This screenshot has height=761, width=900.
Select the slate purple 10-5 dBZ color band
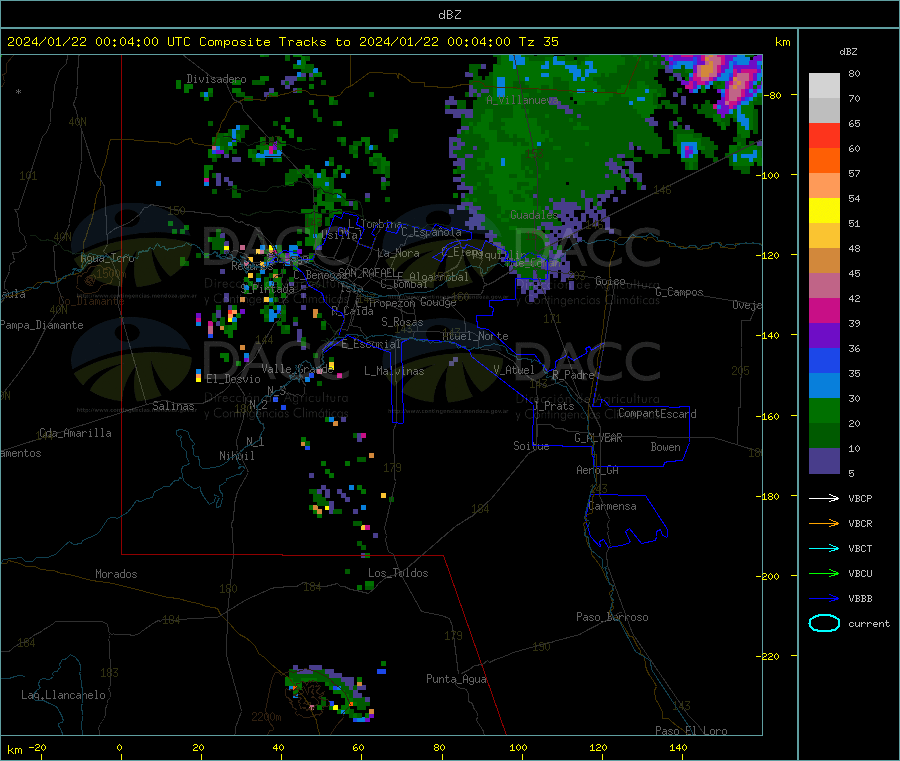pos(824,460)
